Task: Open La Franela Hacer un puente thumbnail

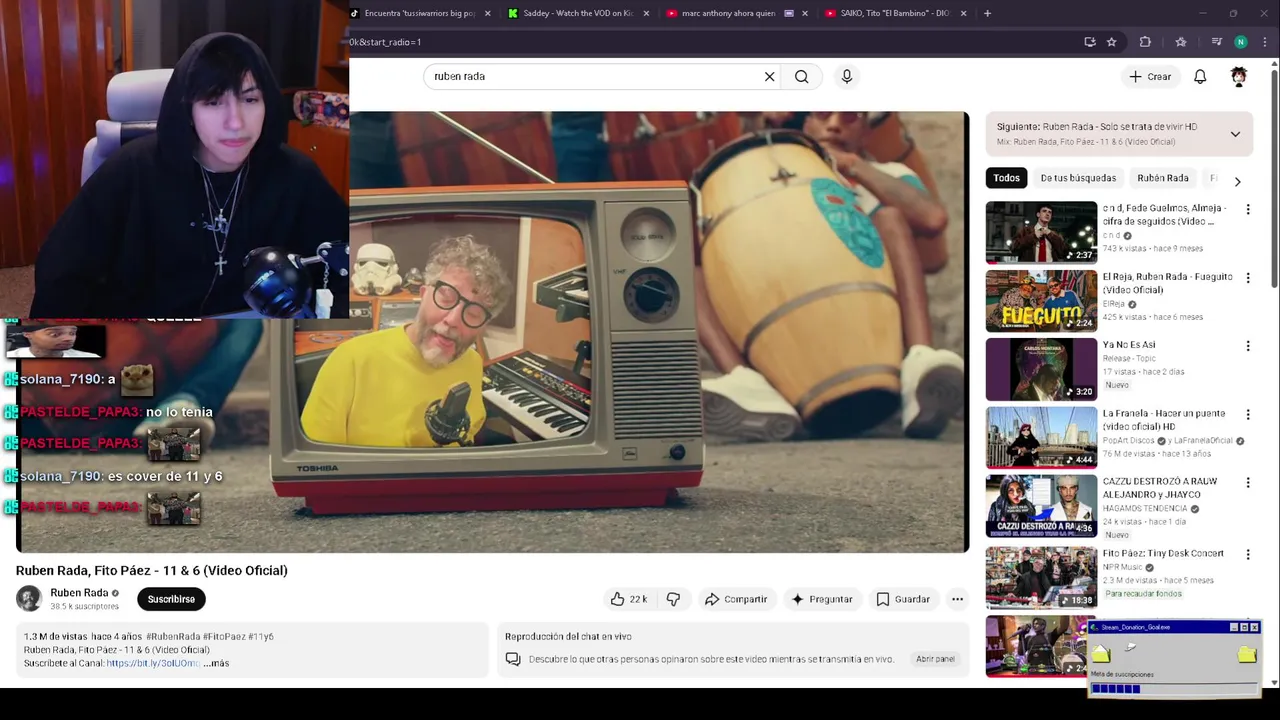Action: (1041, 437)
